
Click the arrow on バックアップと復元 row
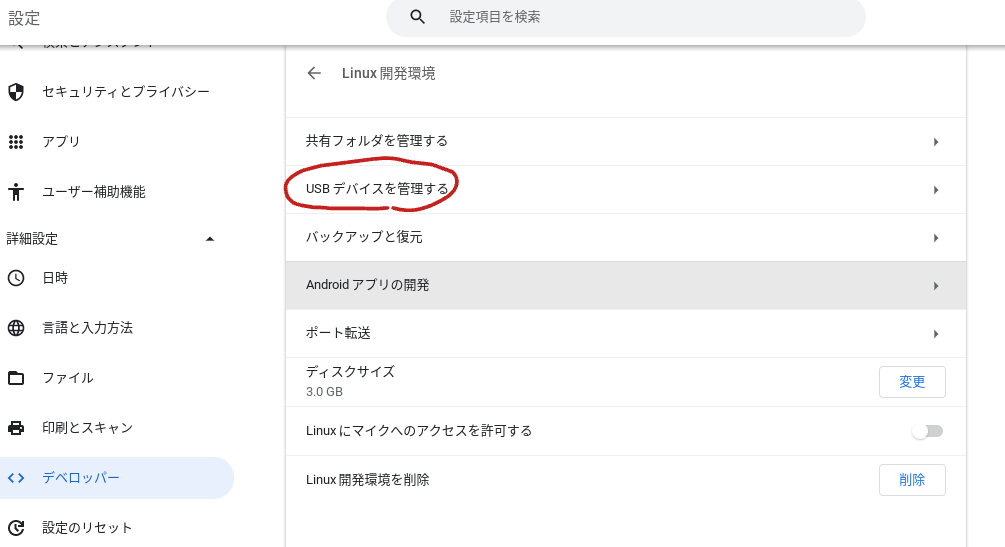[x=936, y=238]
